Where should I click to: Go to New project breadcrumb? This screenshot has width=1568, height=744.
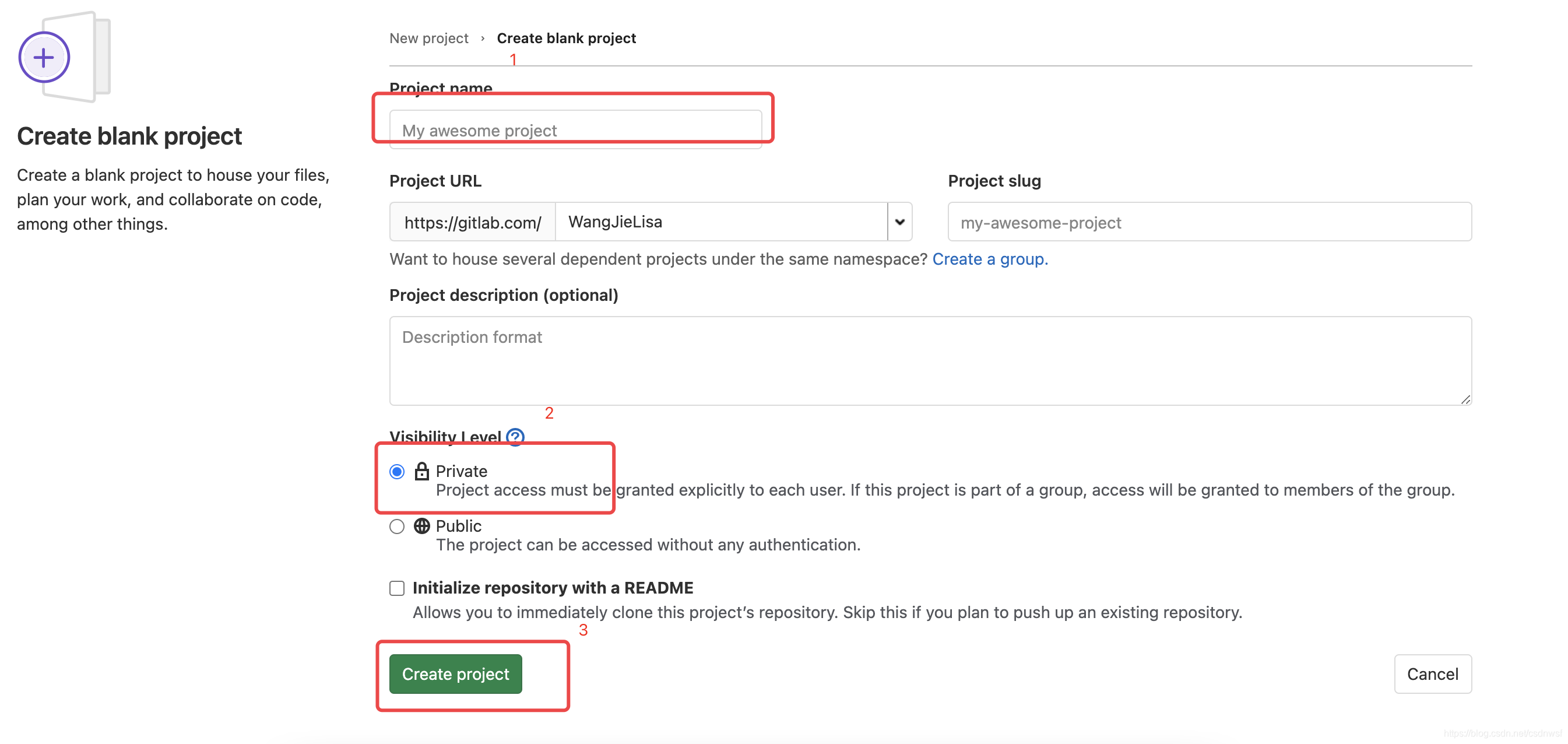428,38
